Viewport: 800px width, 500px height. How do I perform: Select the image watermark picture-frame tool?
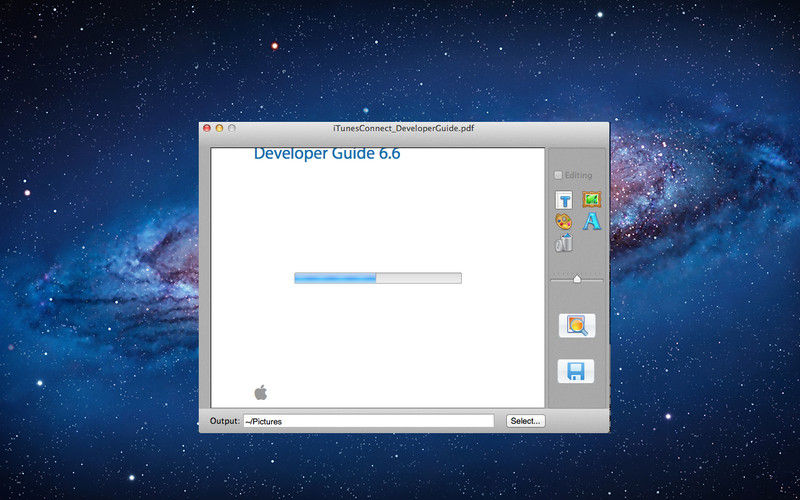(x=591, y=199)
